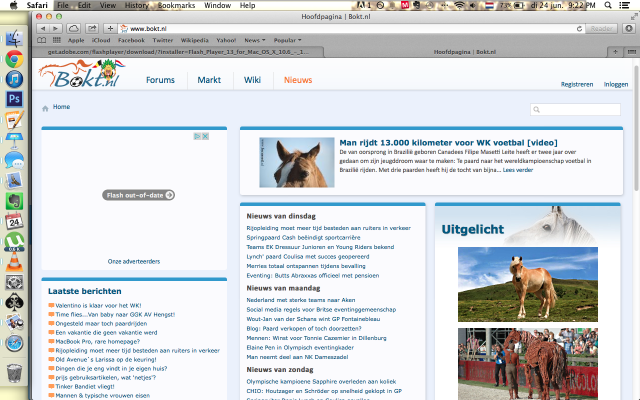Click Flash out-of-date button

click(138, 195)
